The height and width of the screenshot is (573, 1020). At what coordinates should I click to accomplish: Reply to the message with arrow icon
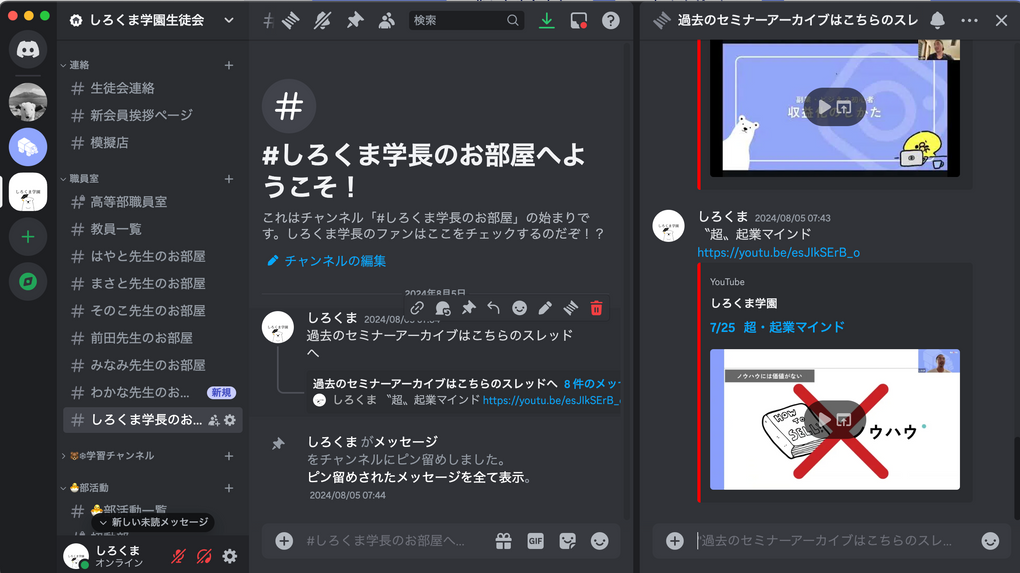[x=493, y=308]
